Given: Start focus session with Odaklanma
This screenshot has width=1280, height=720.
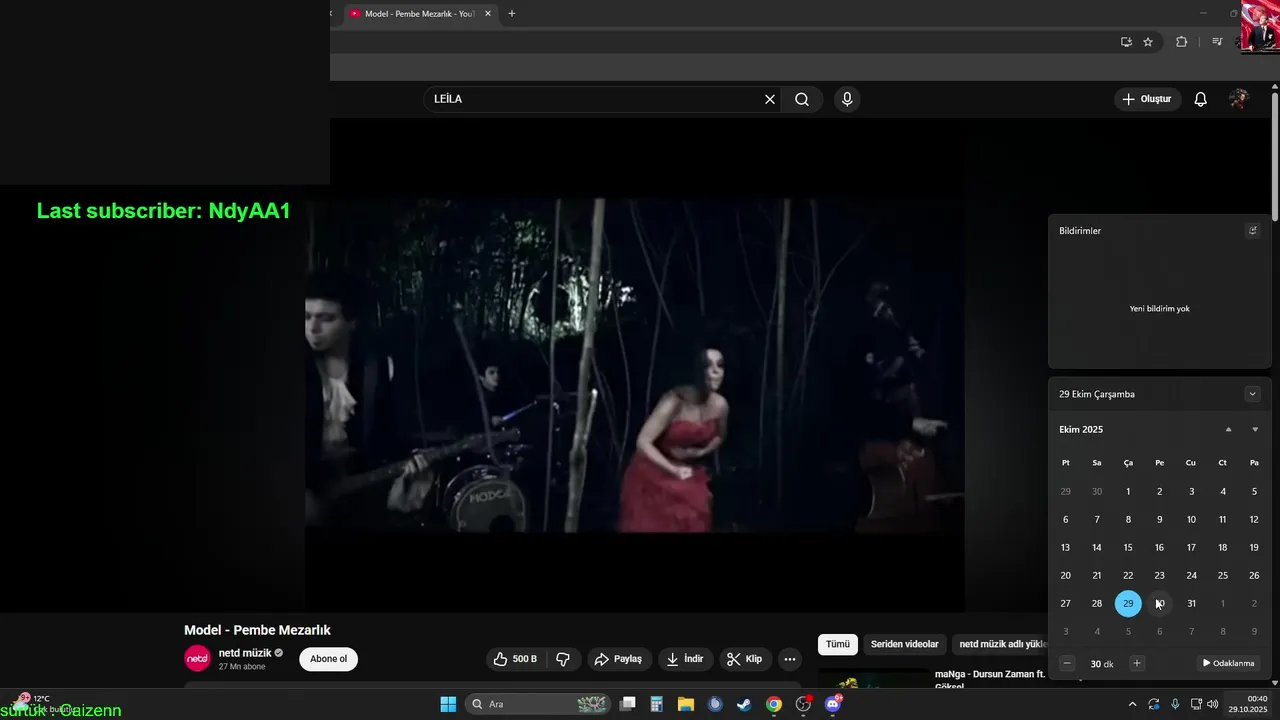Looking at the screenshot, I should pos(1228,663).
